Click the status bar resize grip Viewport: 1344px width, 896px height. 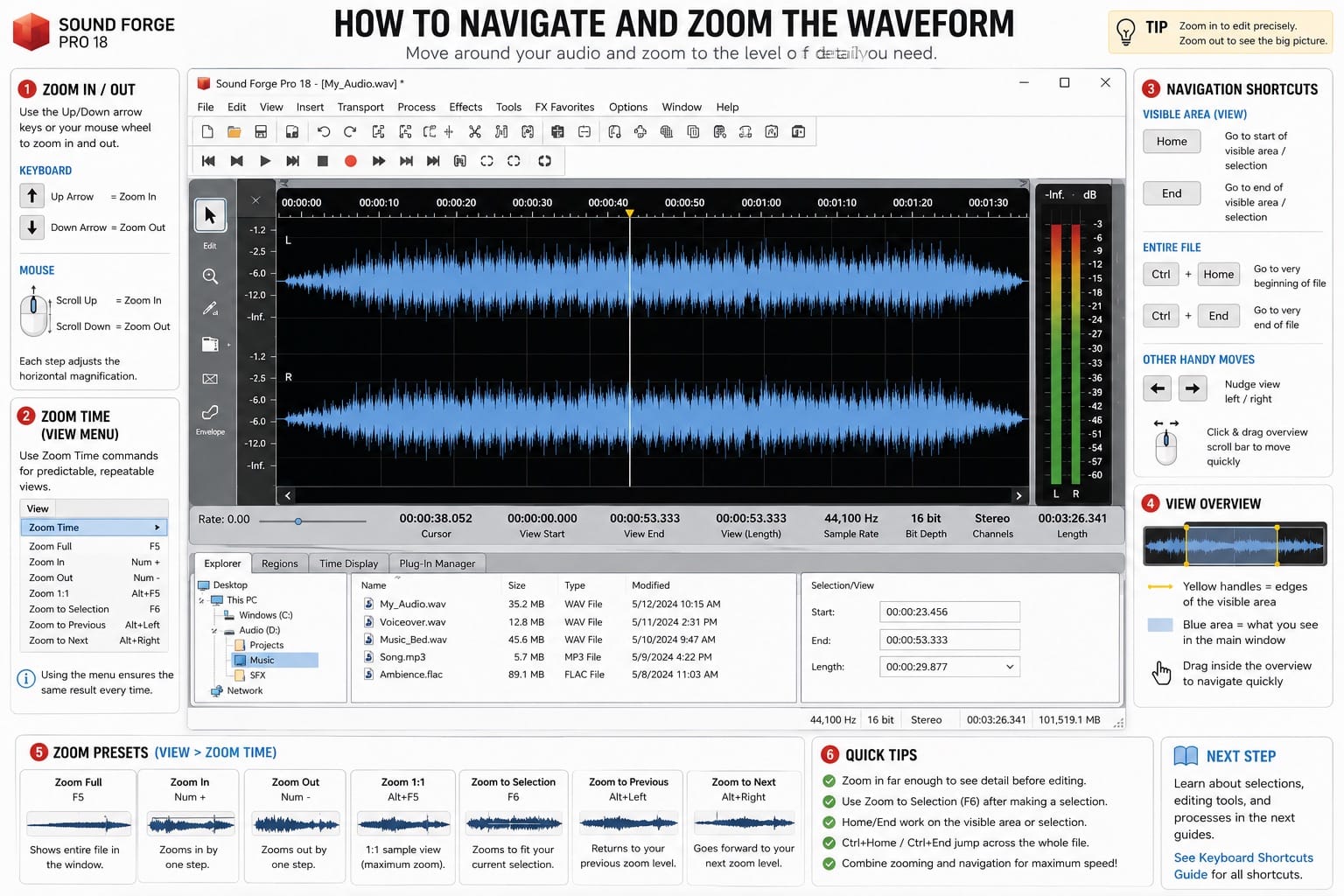(x=1118, y=722)
